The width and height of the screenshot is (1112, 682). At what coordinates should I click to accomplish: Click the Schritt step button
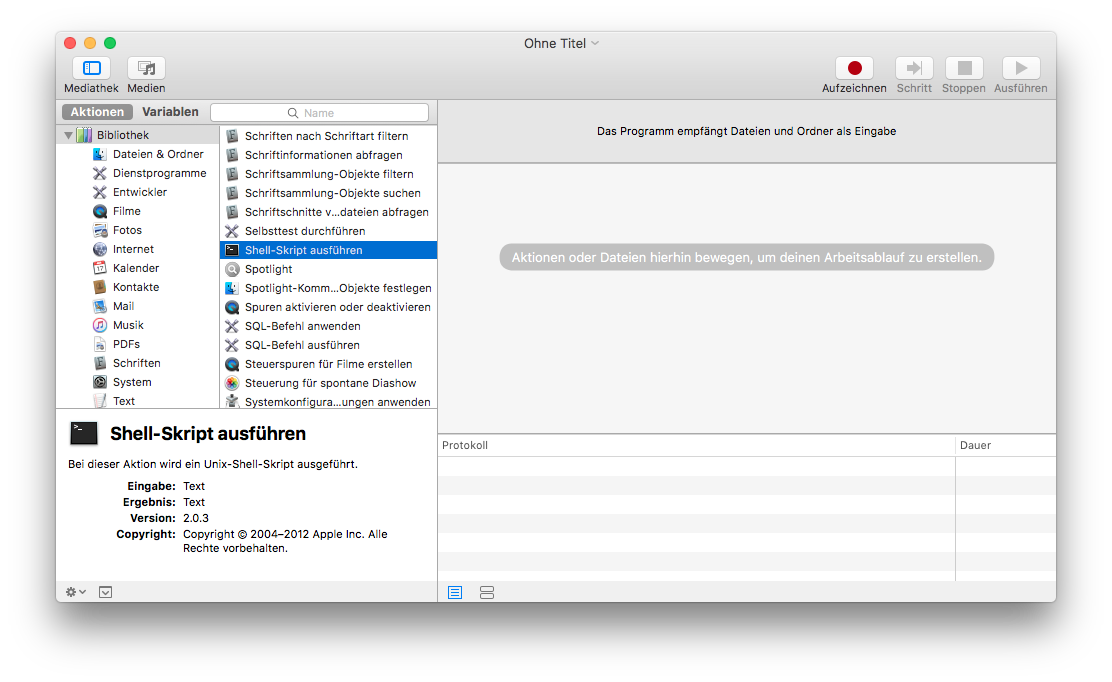[914, 68]
